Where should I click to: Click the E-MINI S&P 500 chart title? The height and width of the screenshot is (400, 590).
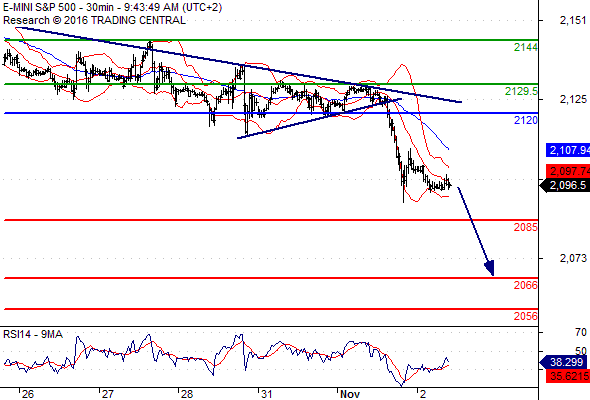[x=113, y=7]
